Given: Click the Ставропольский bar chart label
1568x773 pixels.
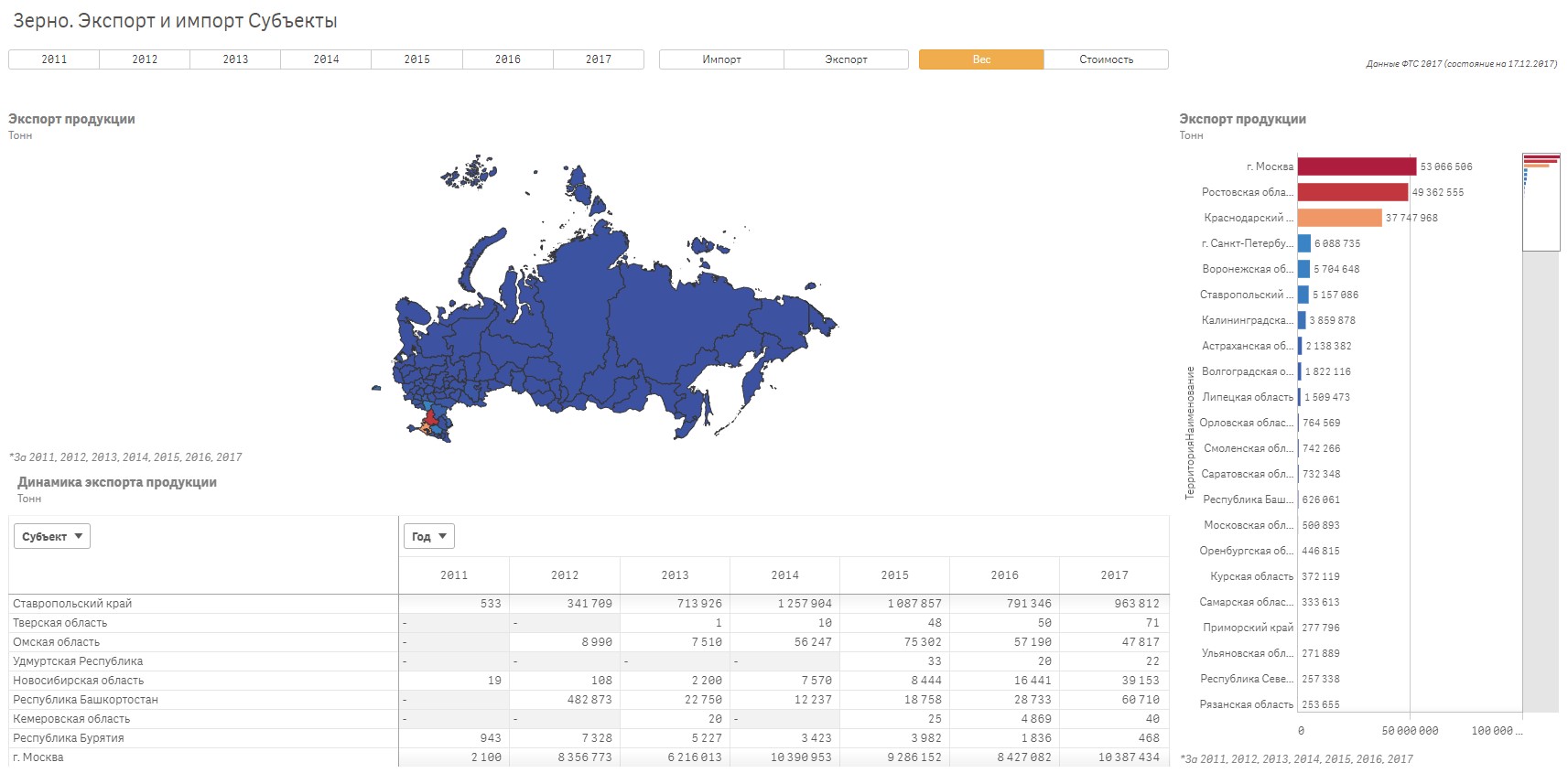Looking at the screenshot, I should click(x=1247, y=295).
